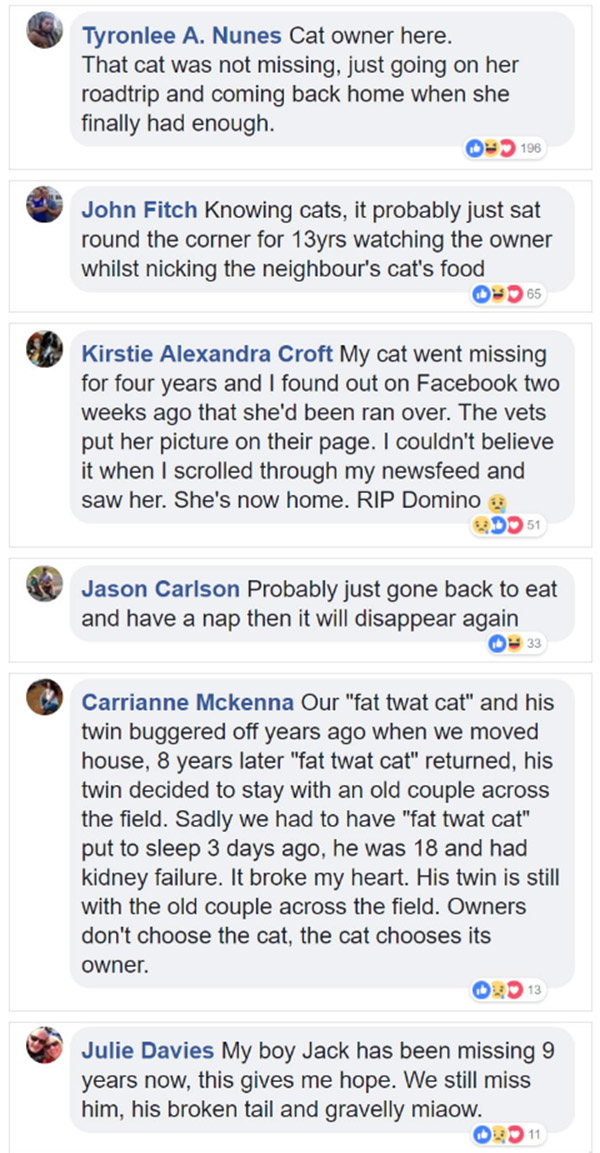Click reaction icons on Julie Davies' comment
The height and width of the screenshot is (1153, 600).
[x=497, y=1134]
